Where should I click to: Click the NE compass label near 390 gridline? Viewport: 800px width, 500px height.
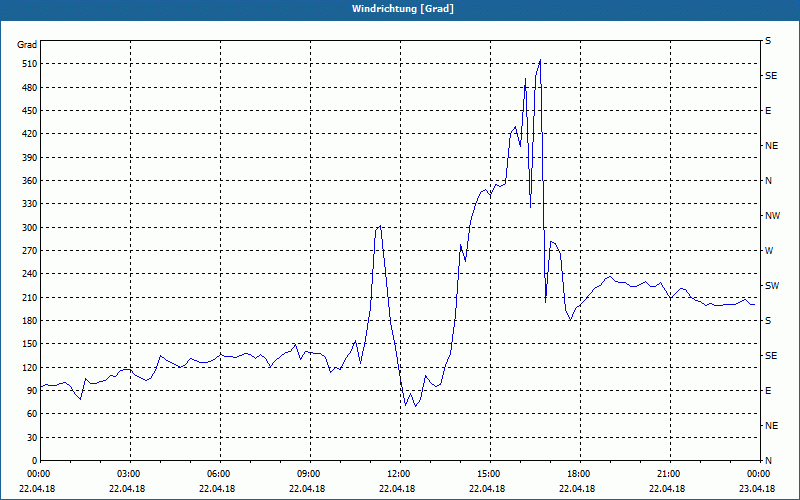point(771,146)
